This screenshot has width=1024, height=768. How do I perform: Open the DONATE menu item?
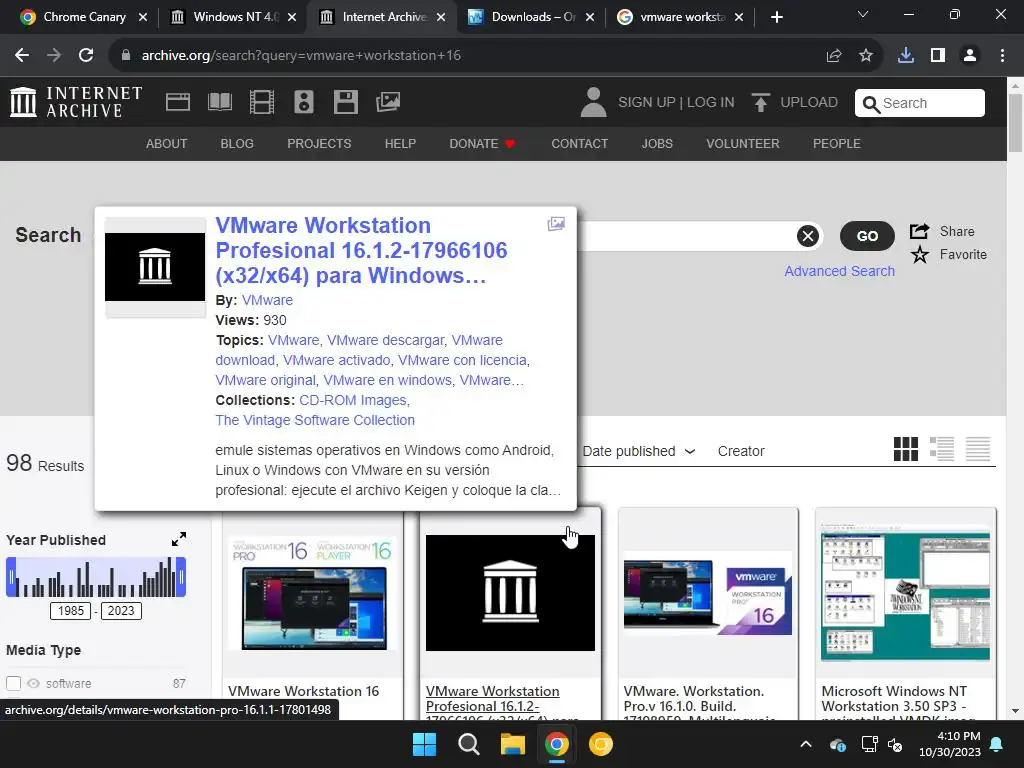(x=482, y=144)
